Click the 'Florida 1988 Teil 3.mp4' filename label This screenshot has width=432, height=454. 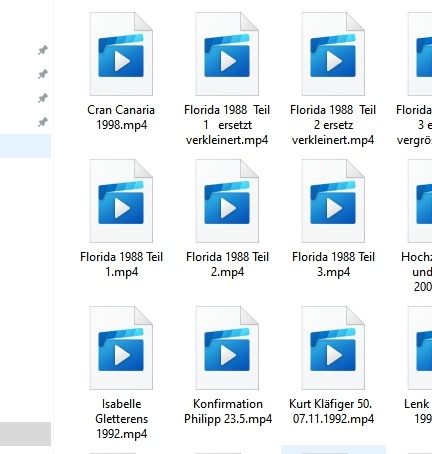[333, 264]
